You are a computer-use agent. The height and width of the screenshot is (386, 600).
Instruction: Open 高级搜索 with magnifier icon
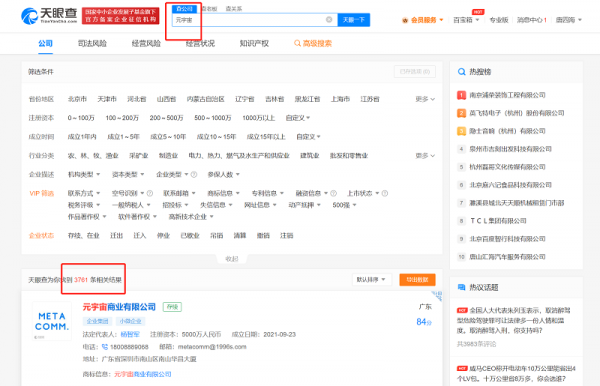click(x=313, y=44)
